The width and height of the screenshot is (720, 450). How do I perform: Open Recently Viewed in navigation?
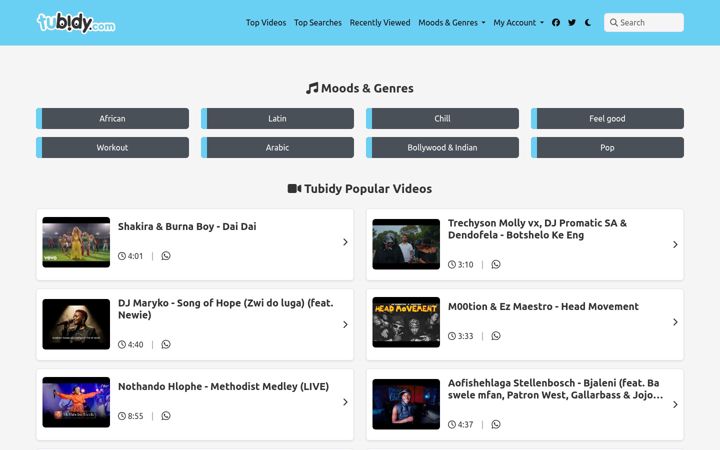tap(380, 22)
